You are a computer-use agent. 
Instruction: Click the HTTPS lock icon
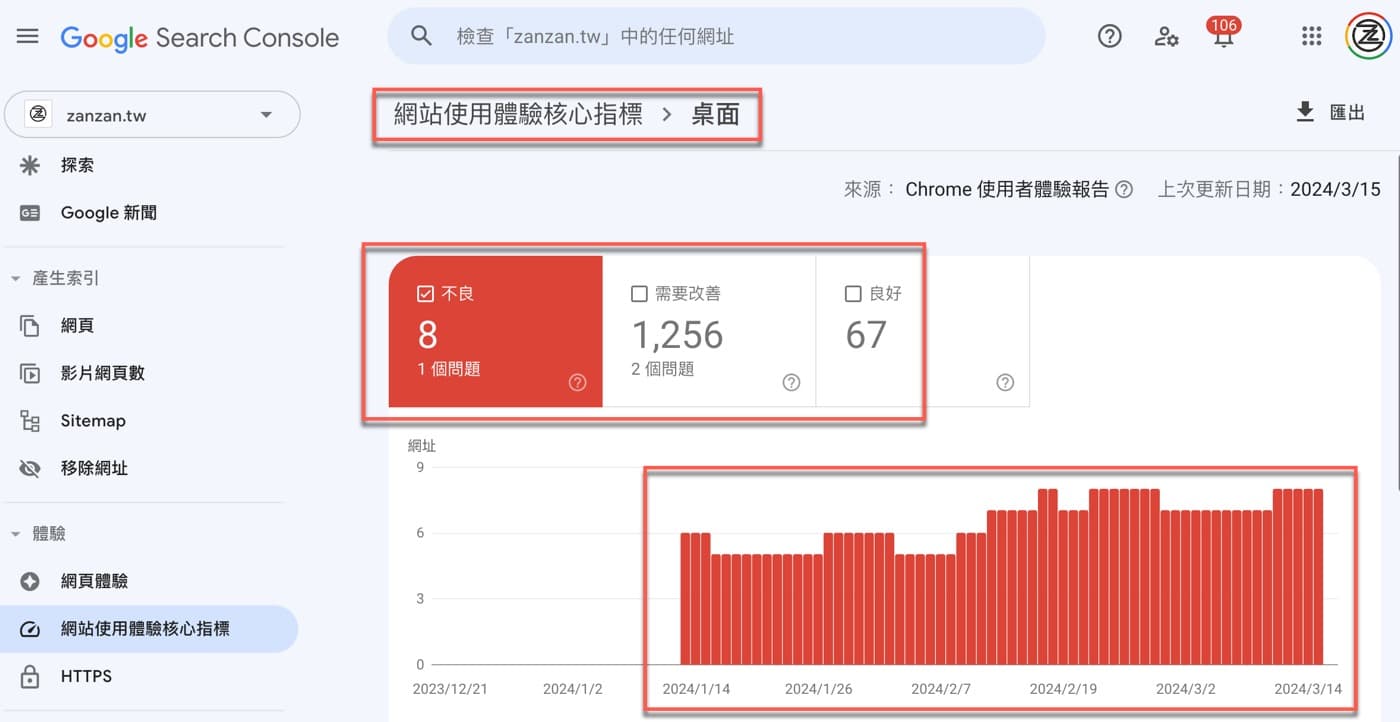[30, 676]
